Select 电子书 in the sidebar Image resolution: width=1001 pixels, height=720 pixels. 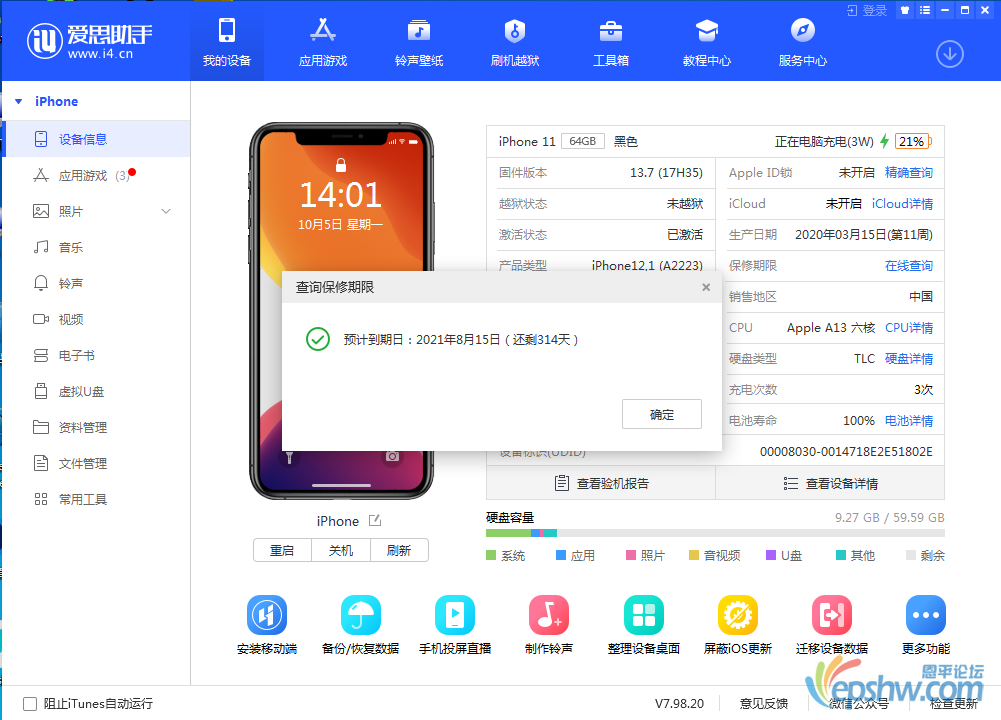(x=98, y=355)
